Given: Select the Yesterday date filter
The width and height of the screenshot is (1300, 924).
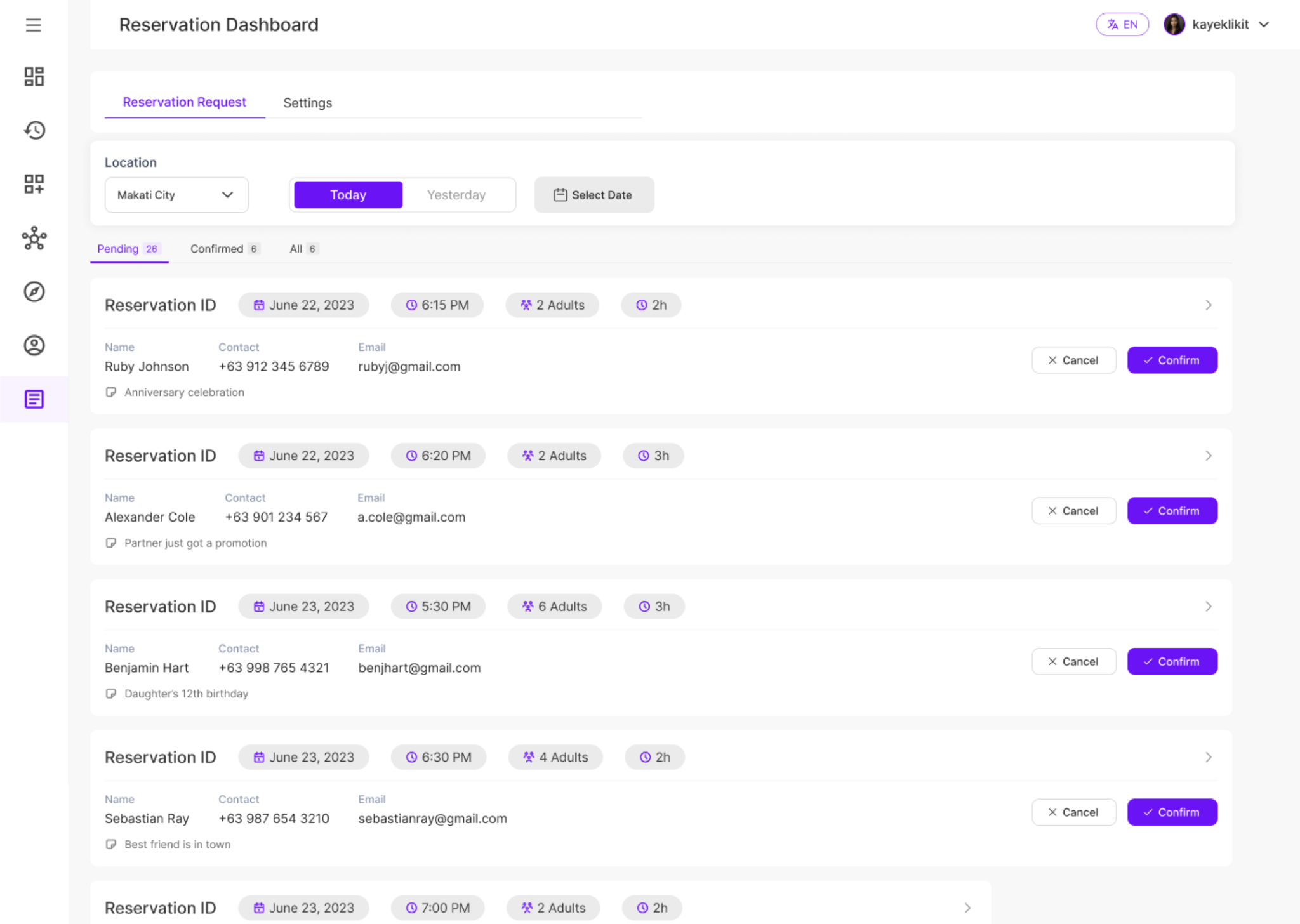Looking at the screenshot, I should tap(456, 195).
